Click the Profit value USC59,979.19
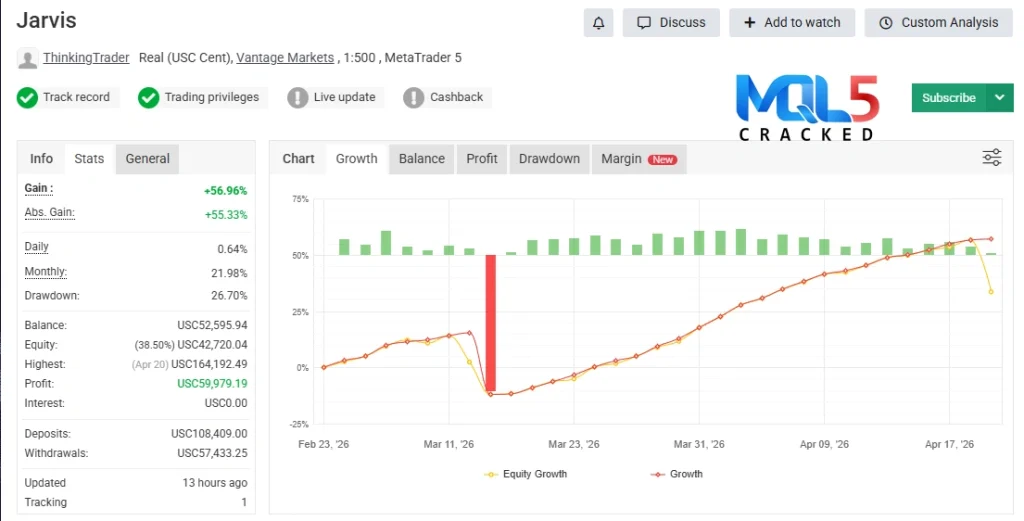This screenshot has width=1024, height=521. click(x=212, y=384)
